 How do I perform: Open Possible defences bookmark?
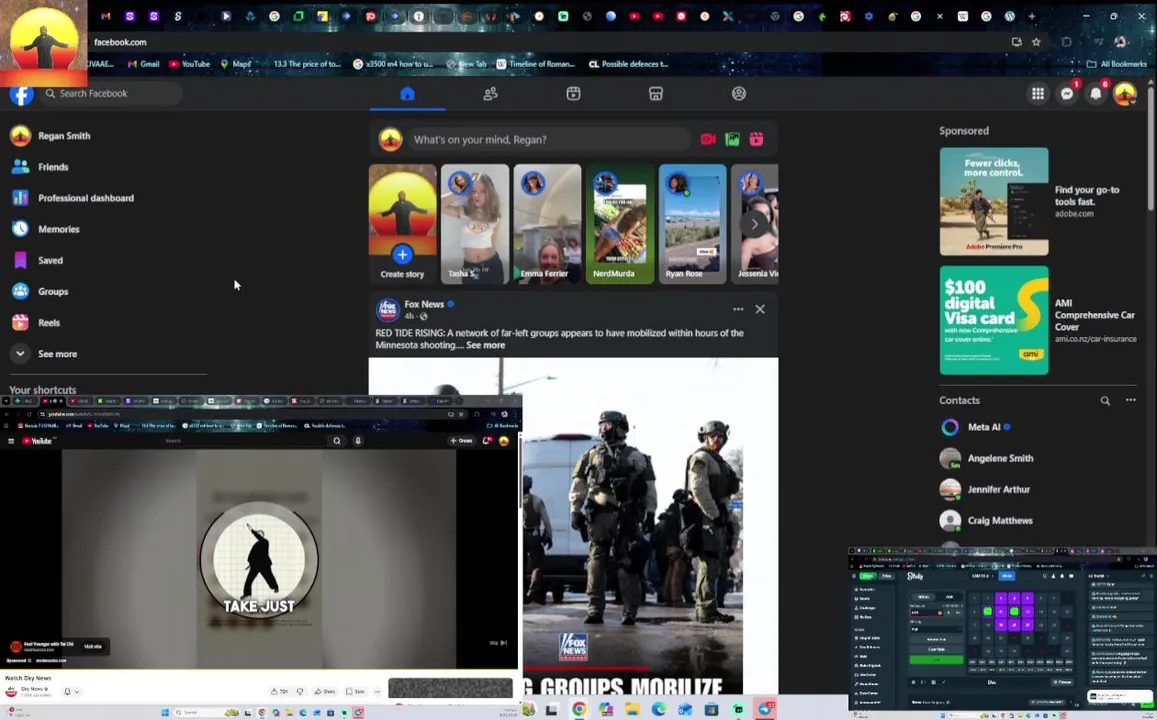pyautogui.click(x=628, y=64)
